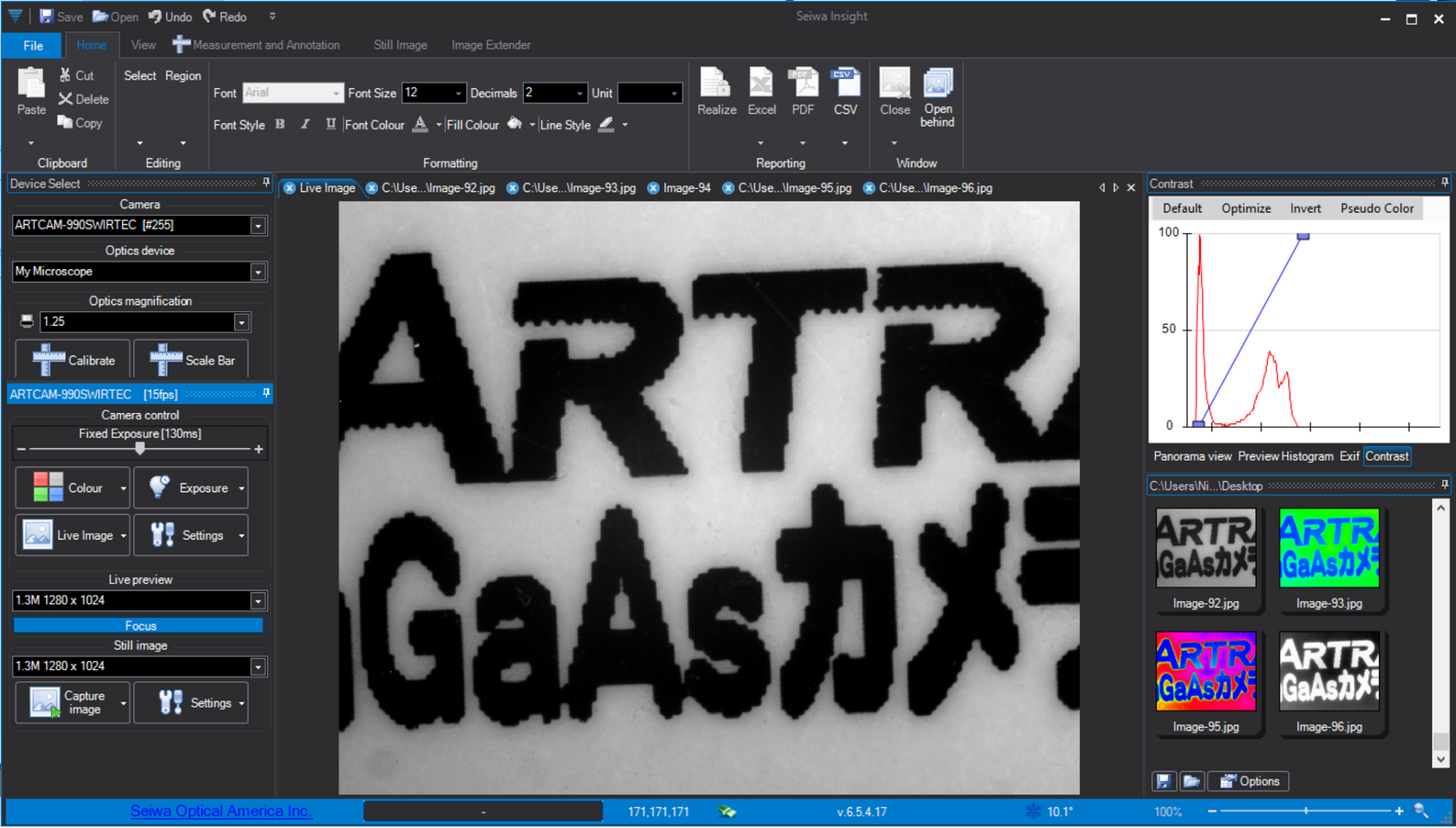Image resolution: width=1456 pixels, height=828 pixels.
Task: Click the Font Colour letter icon
Action: pos(420,124)
